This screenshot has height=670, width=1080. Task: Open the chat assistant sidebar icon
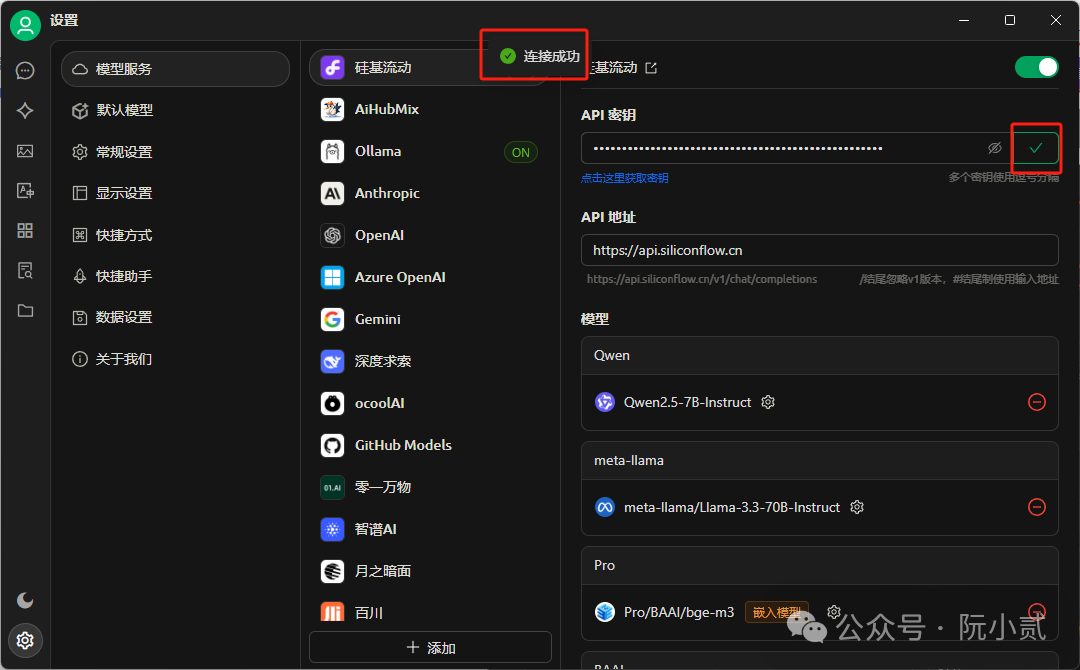coord(25,71)
